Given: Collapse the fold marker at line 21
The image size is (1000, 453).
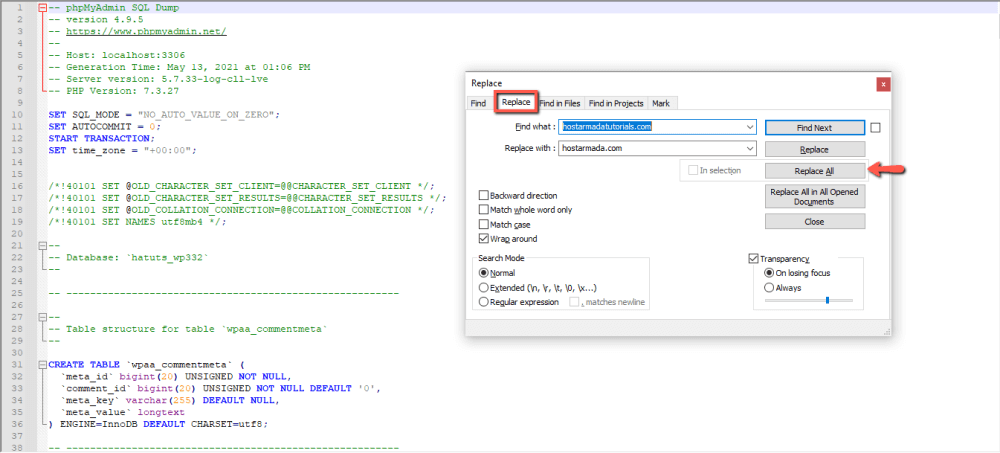Looking at the screenshot, I should pyautogui.click(x=42, y=245).
